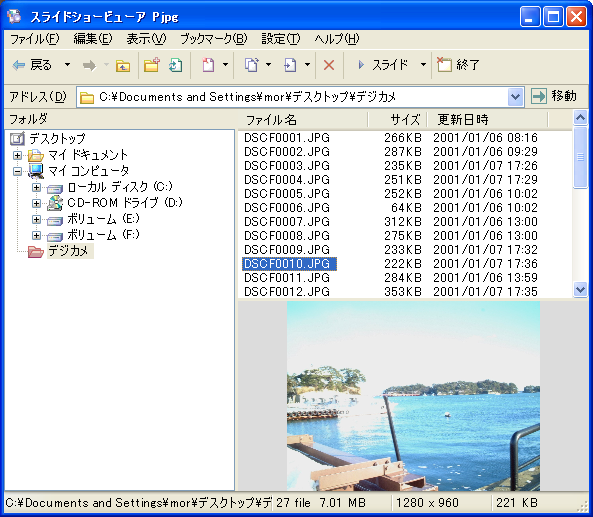Screen dimensions: 593x517
Task: Sort files by the サイズ column header
Action: click(397, 120)
